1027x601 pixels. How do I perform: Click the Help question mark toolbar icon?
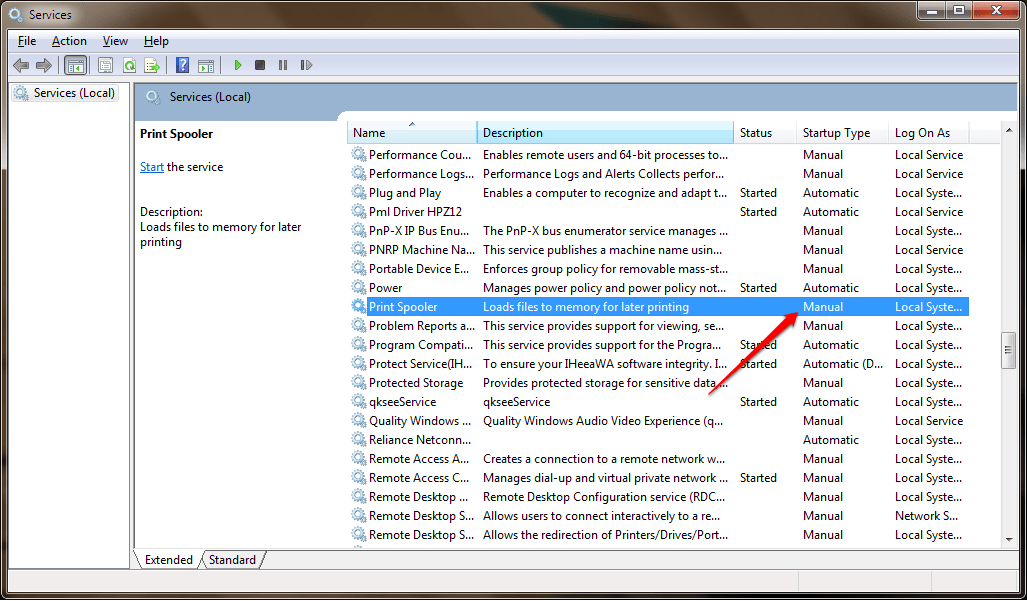pyautogui.click(x=183, y=65)
